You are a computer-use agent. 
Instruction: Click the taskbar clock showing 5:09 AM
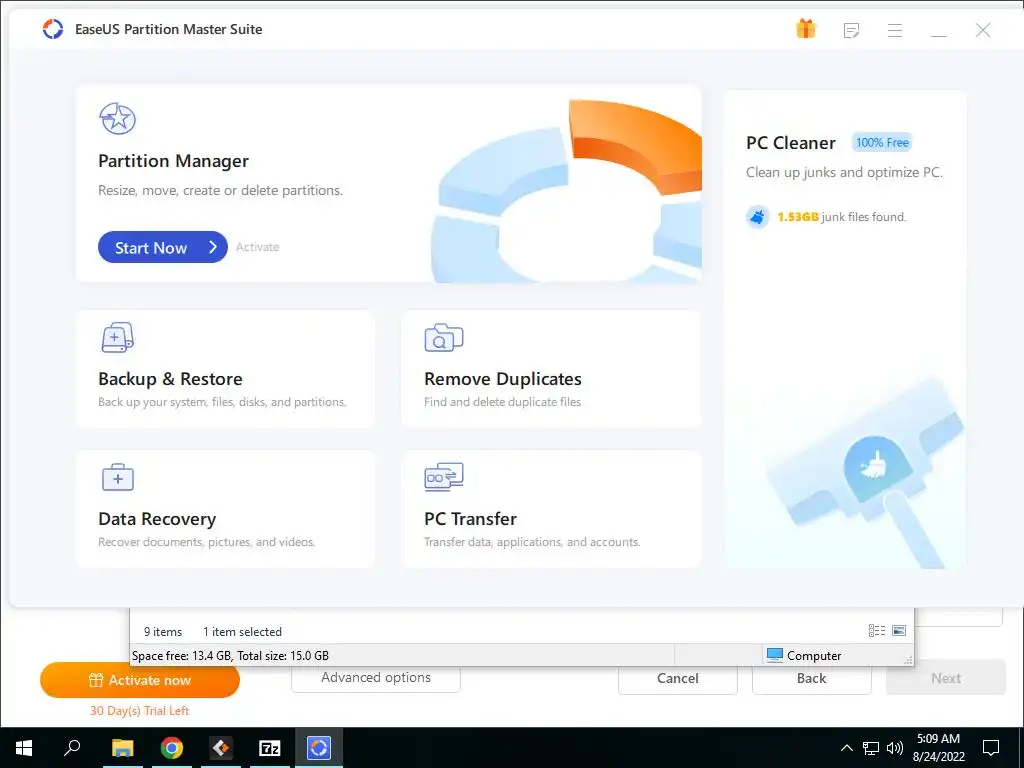pyautogui.click(x=938, y=748)
